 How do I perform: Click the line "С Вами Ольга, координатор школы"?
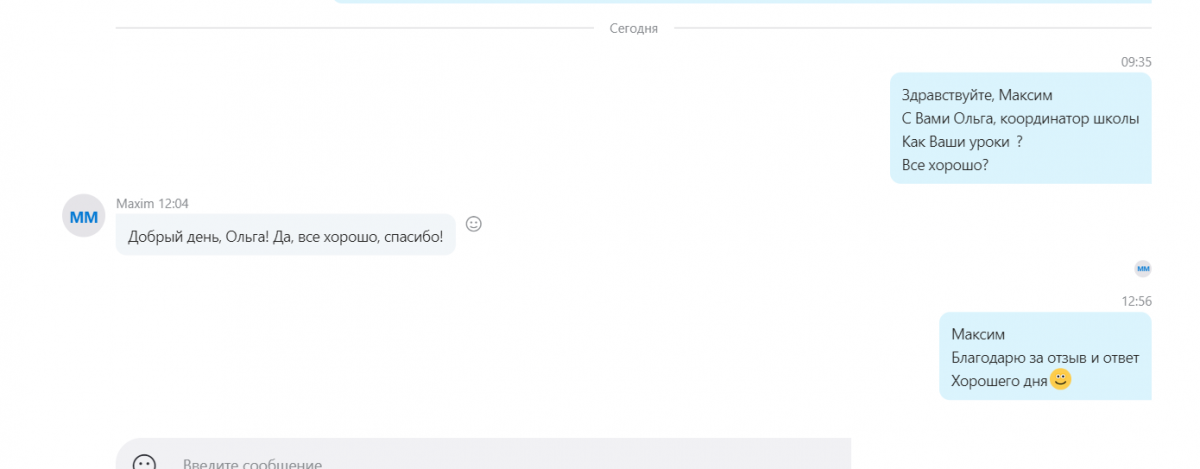[1019, 119]
